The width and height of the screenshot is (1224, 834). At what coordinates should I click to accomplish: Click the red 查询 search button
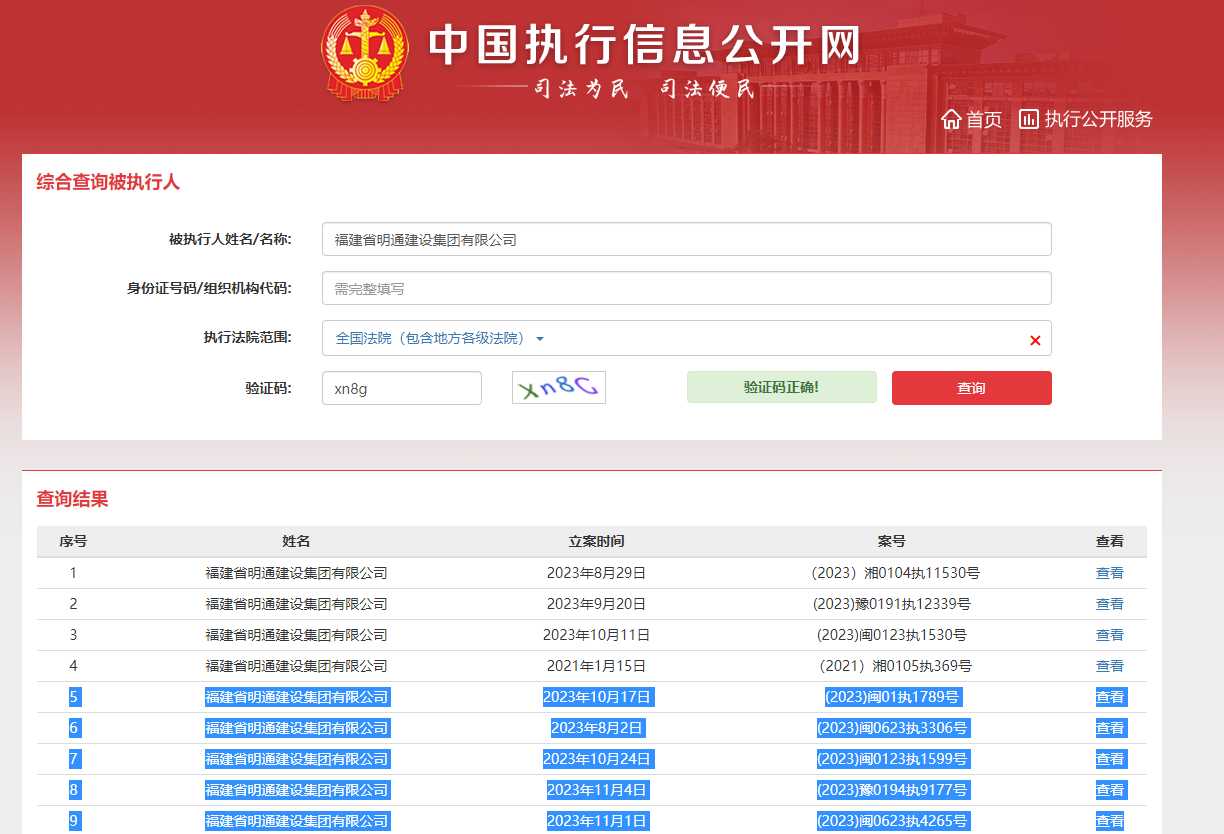point(971,388)
